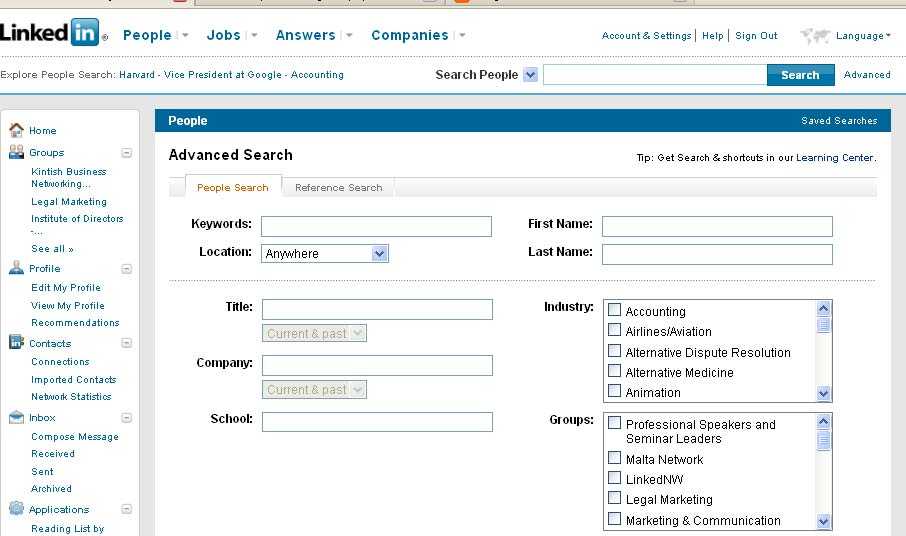
Task: Open Company Current & past dropdown
Action: (314, 389)
